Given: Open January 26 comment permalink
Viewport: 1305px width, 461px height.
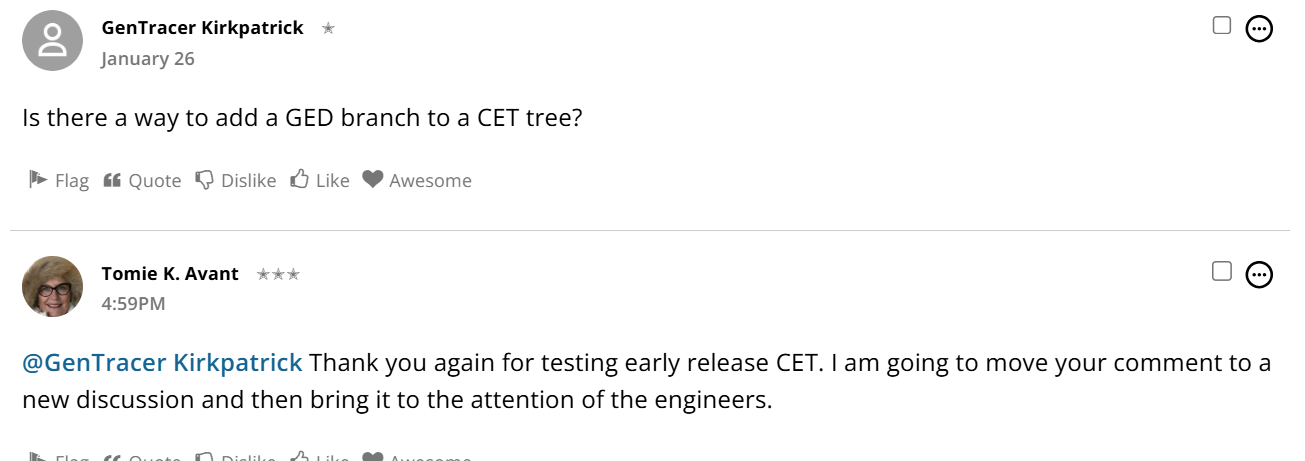Looking at the screenshot, I should click(x=148, y=58).
